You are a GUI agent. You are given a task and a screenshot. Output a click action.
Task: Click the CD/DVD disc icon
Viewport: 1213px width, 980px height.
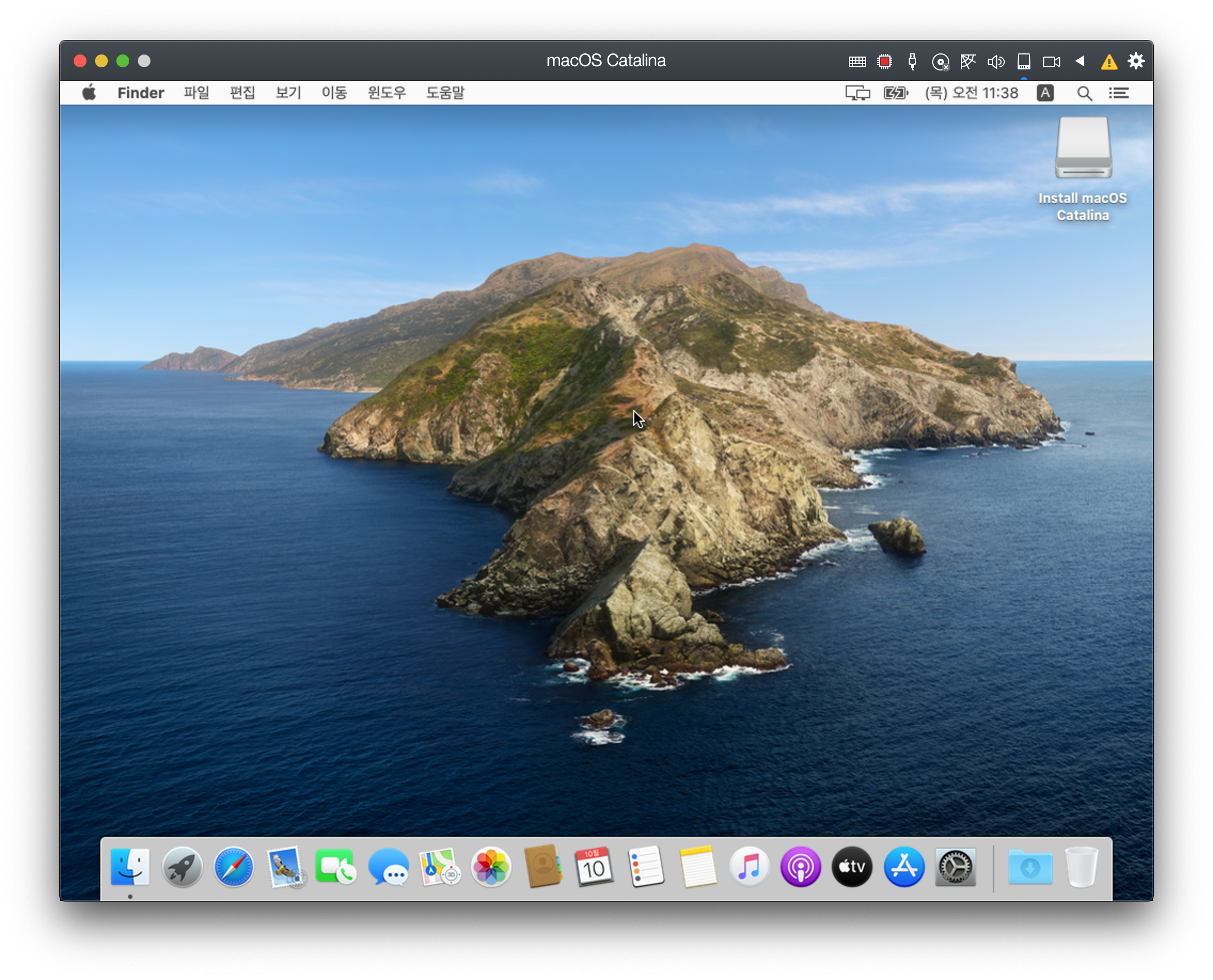coord(940,61)
